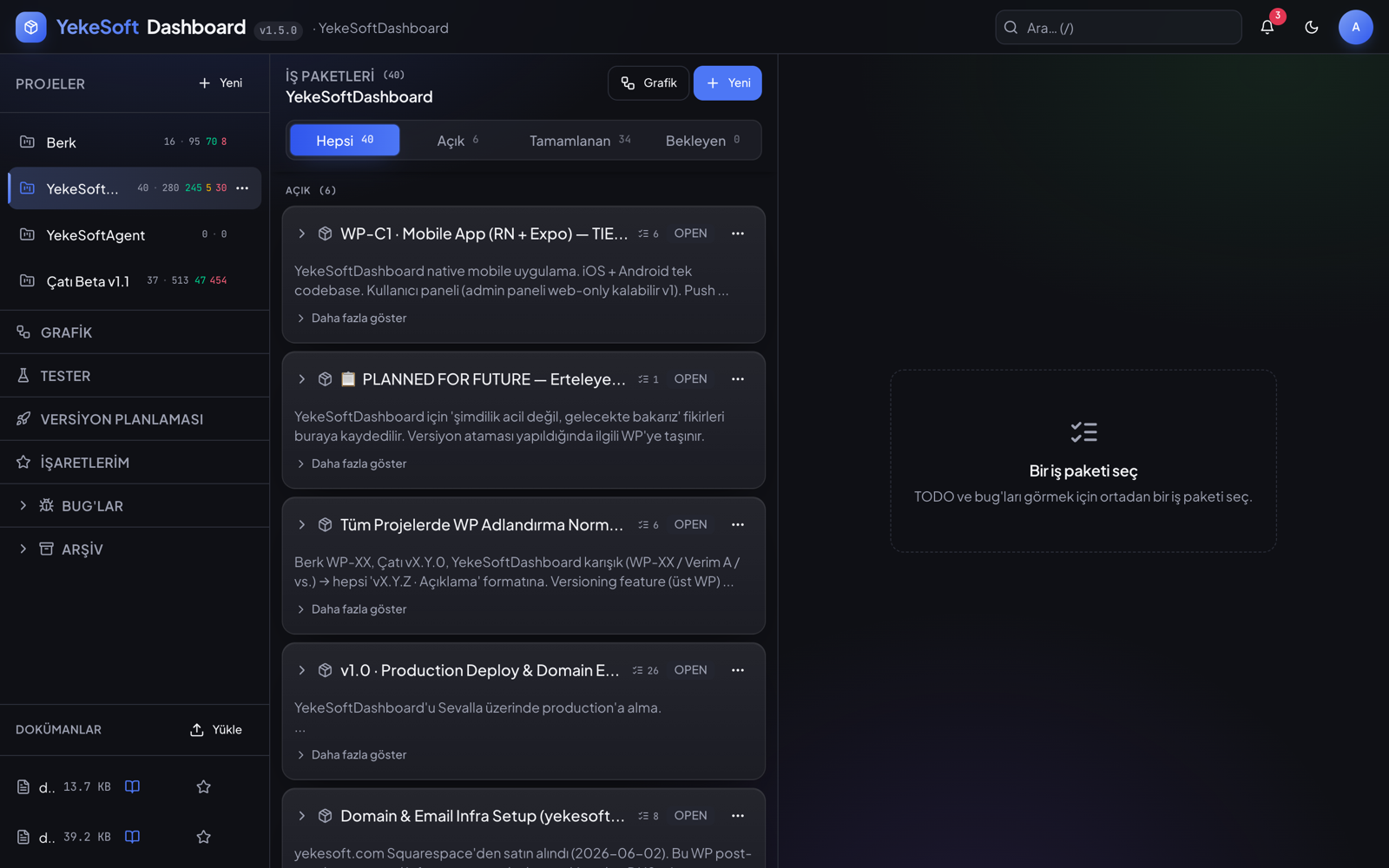
Task: Open reader view for the 39.2 KB document
Action: click(x=132, y=837)
